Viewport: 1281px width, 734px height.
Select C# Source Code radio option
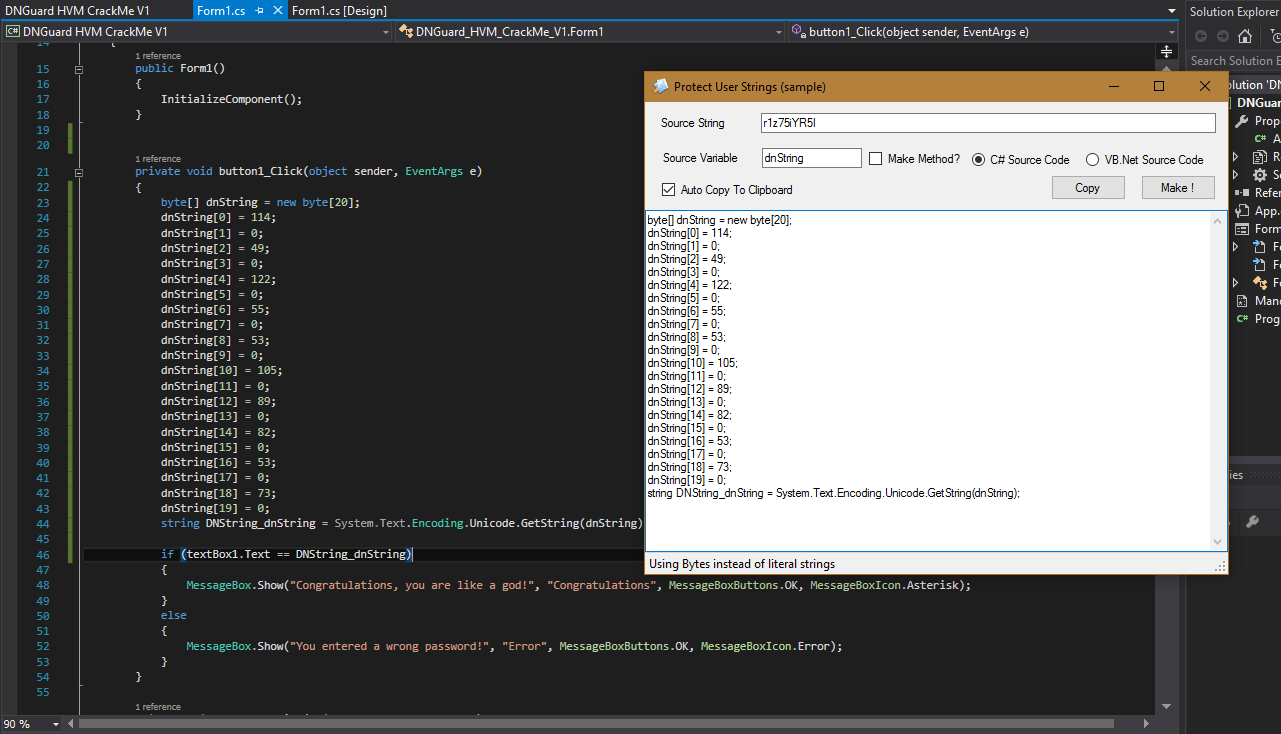click(x=978, y=159)
